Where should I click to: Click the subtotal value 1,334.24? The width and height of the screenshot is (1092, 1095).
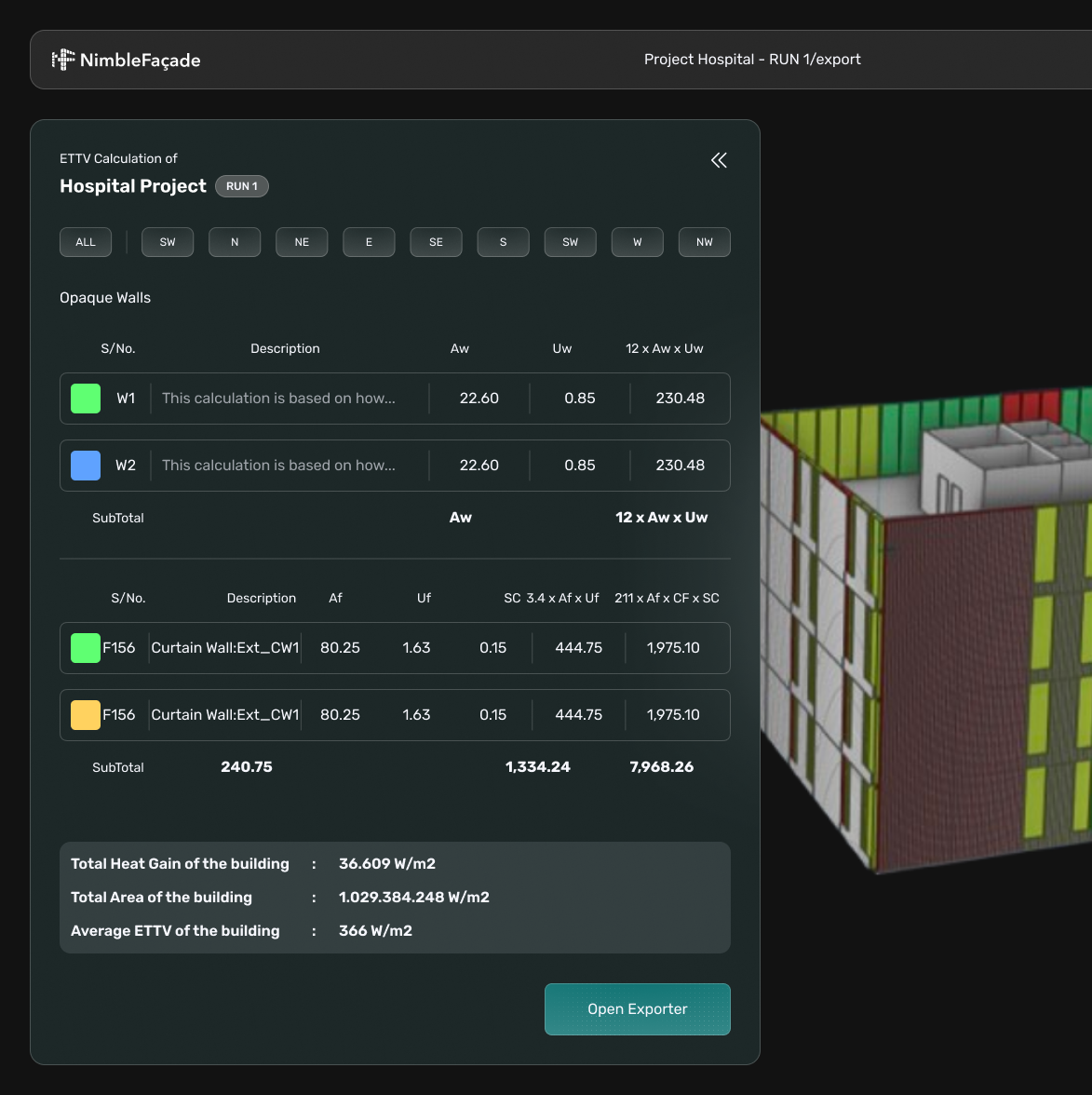tap(538, 767)
